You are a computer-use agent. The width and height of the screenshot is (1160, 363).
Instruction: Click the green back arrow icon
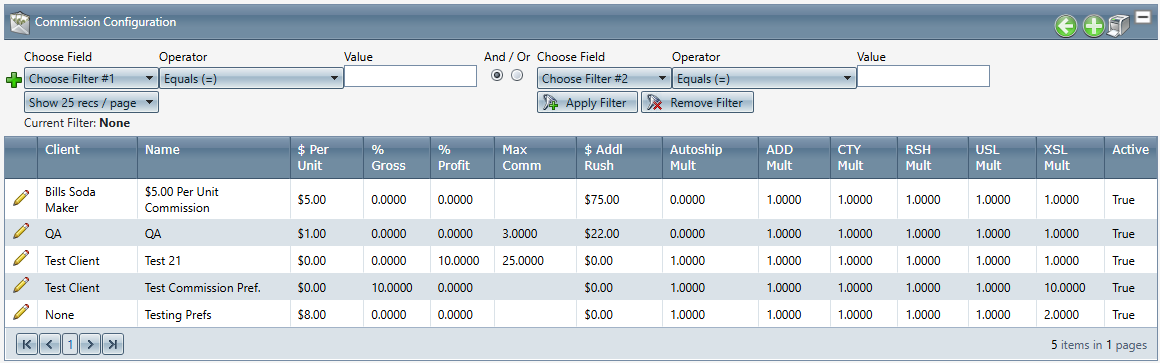(x=1066, y=27)
